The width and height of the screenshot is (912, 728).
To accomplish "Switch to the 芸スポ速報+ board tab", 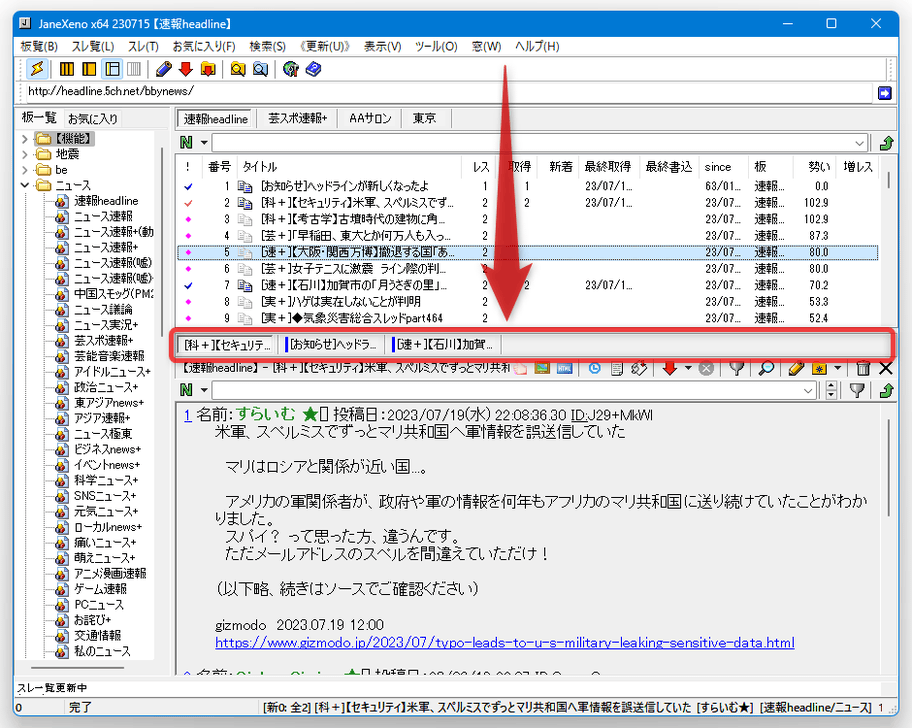I will coord(297,119).
